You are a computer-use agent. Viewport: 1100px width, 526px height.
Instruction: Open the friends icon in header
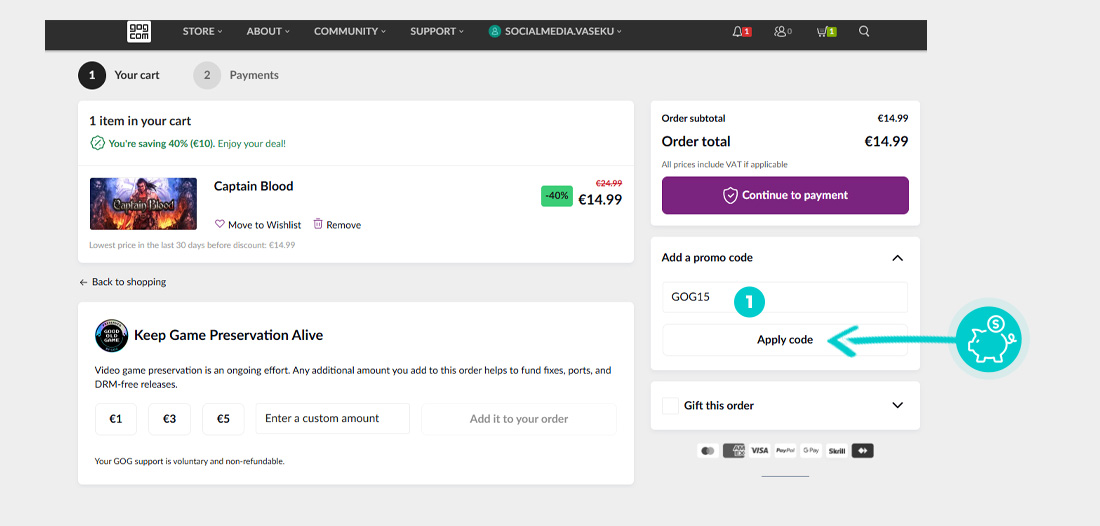click(x=780, y=32)
